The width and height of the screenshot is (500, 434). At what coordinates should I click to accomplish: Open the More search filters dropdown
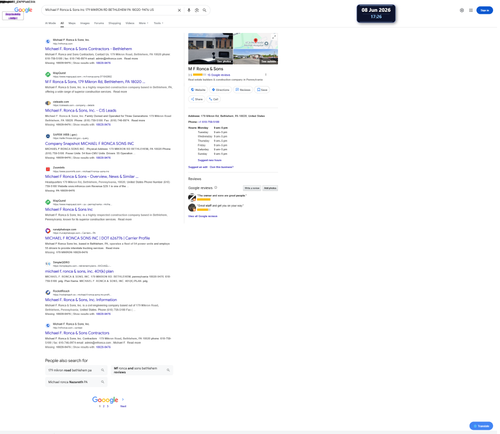(142, 23)
